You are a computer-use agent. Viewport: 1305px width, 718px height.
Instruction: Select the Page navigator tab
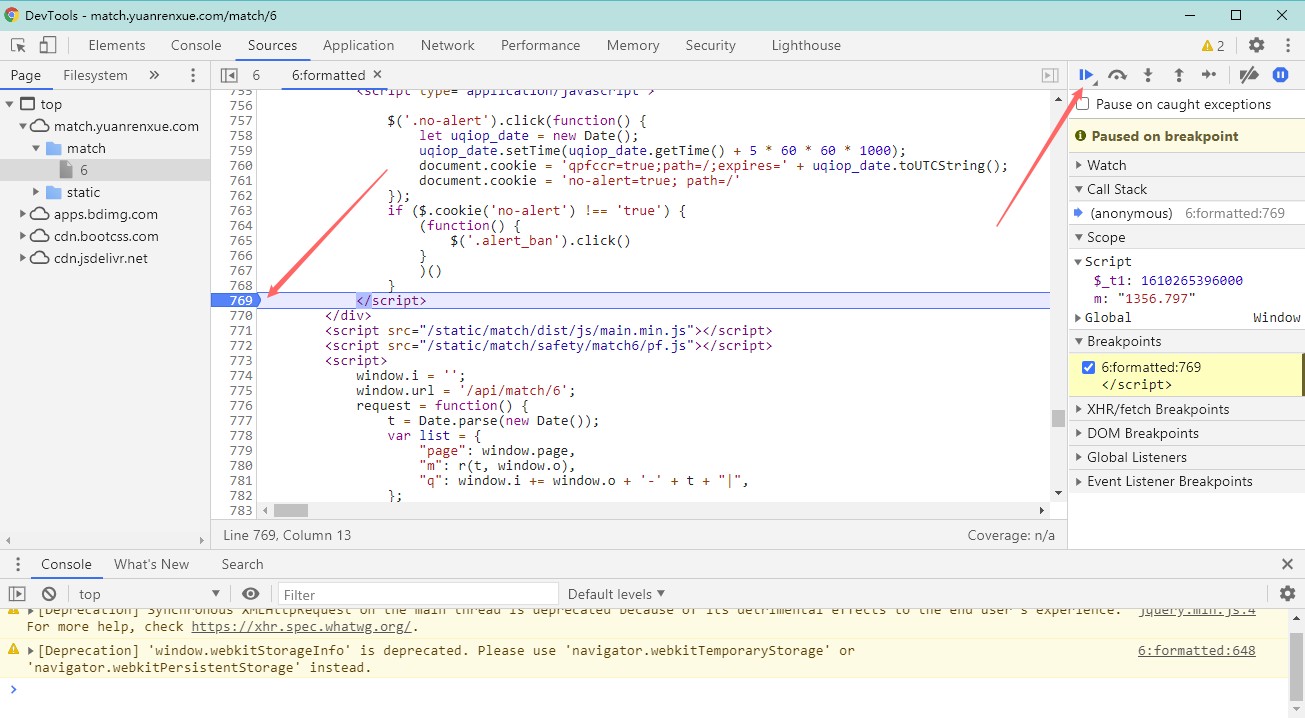point(26,75)
